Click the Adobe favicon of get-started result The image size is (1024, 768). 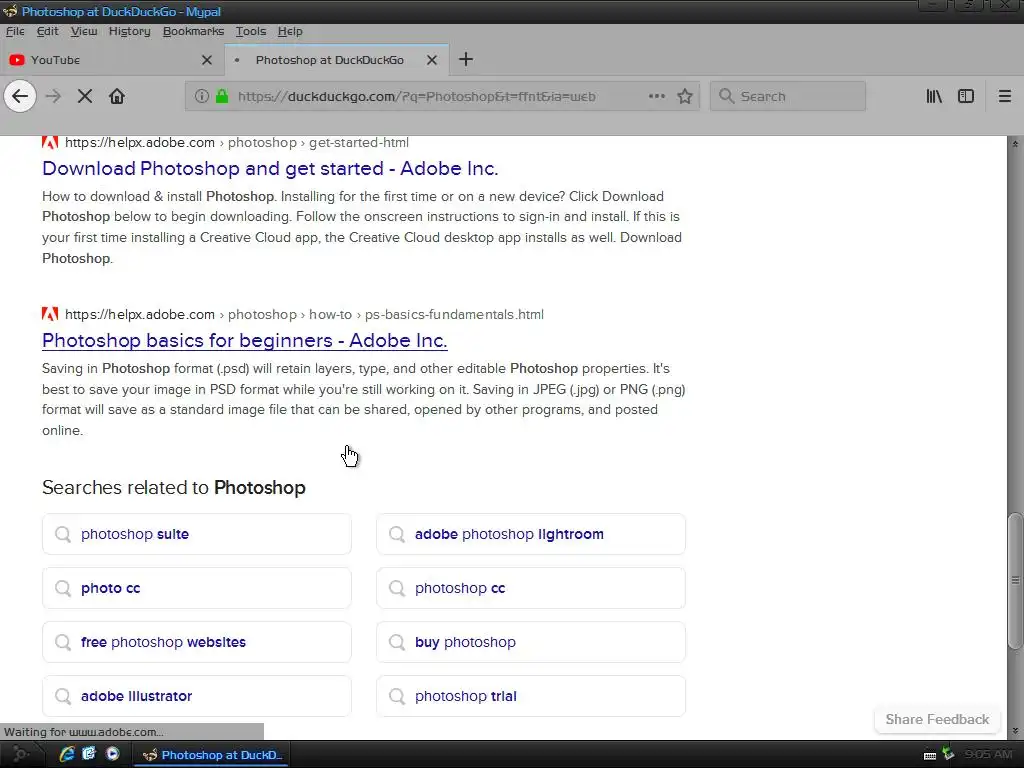click(50, 142)
